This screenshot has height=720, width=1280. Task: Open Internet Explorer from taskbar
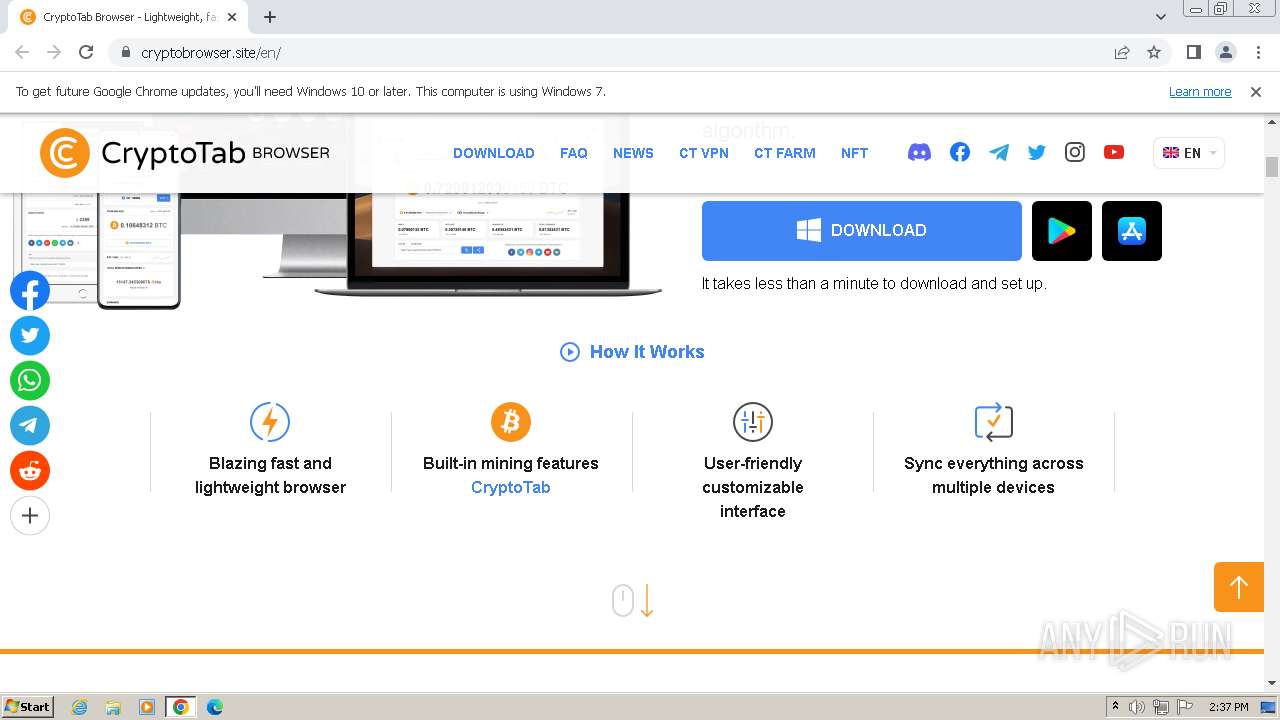tap(80, 707)
